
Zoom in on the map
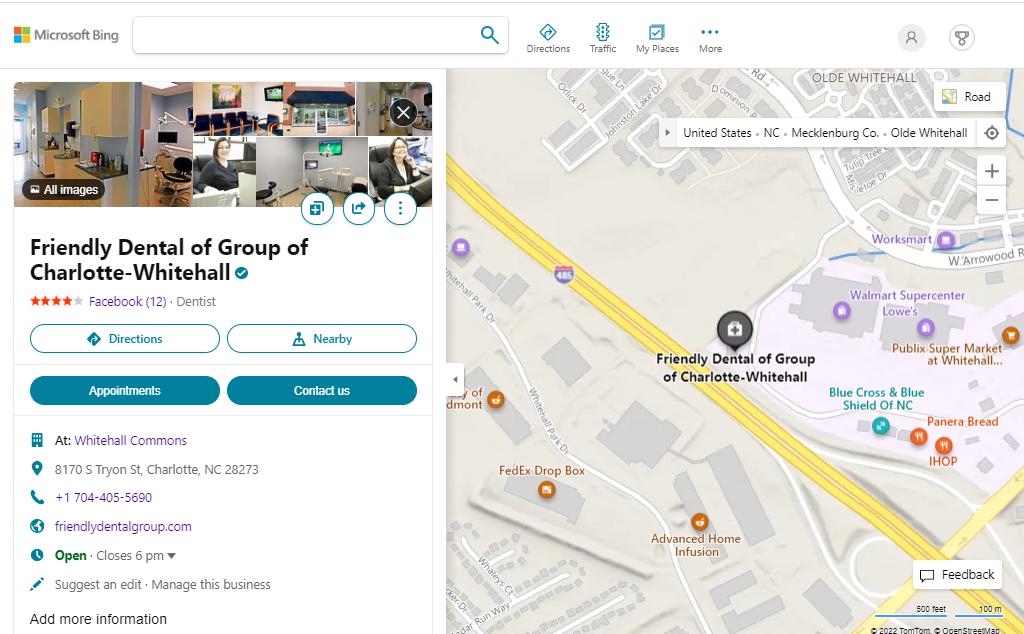pyautogui.click(x=991, y=171)
